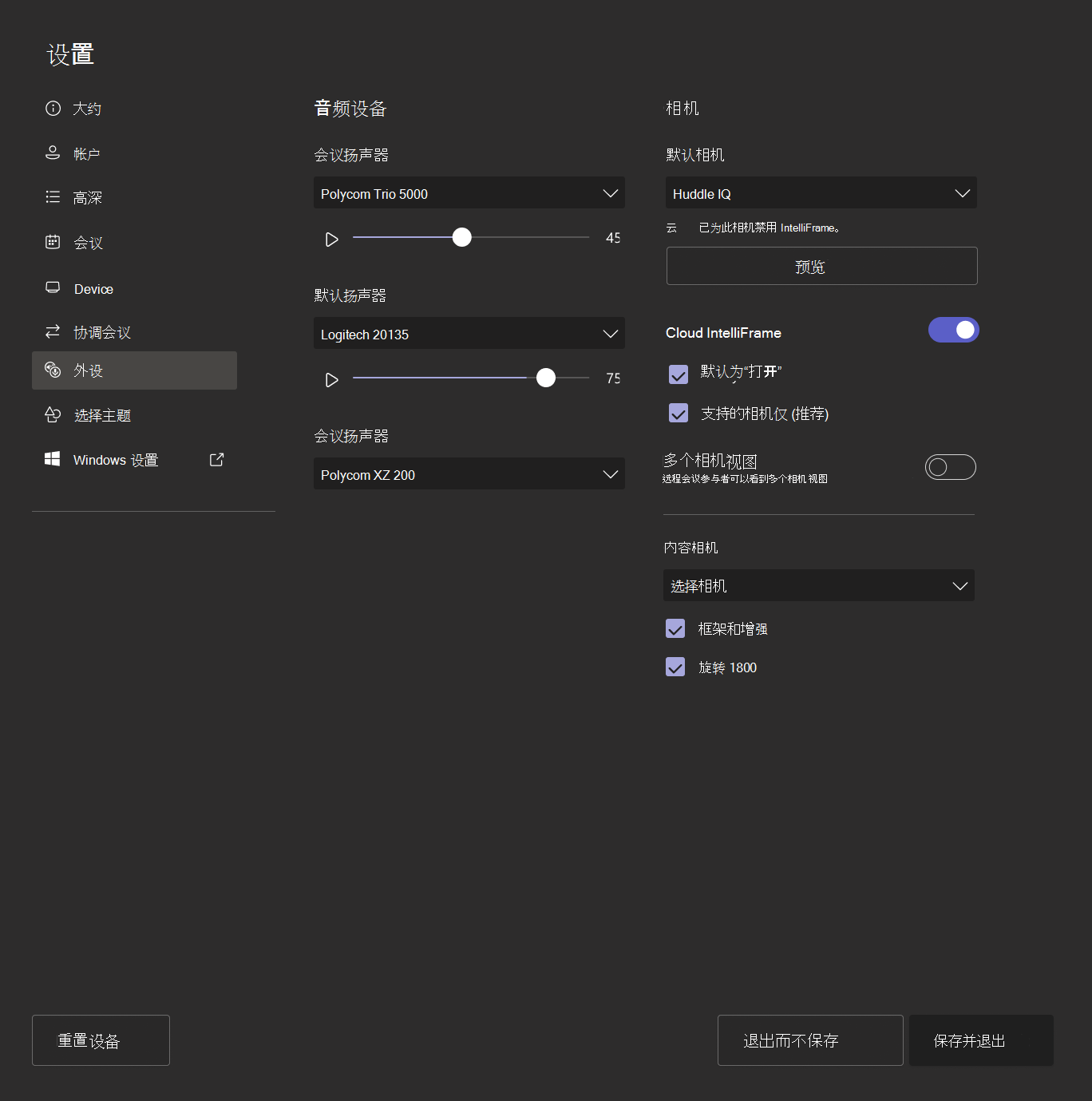Expand the Logitech 20135 default speaker dropdown

coord(469,333)
